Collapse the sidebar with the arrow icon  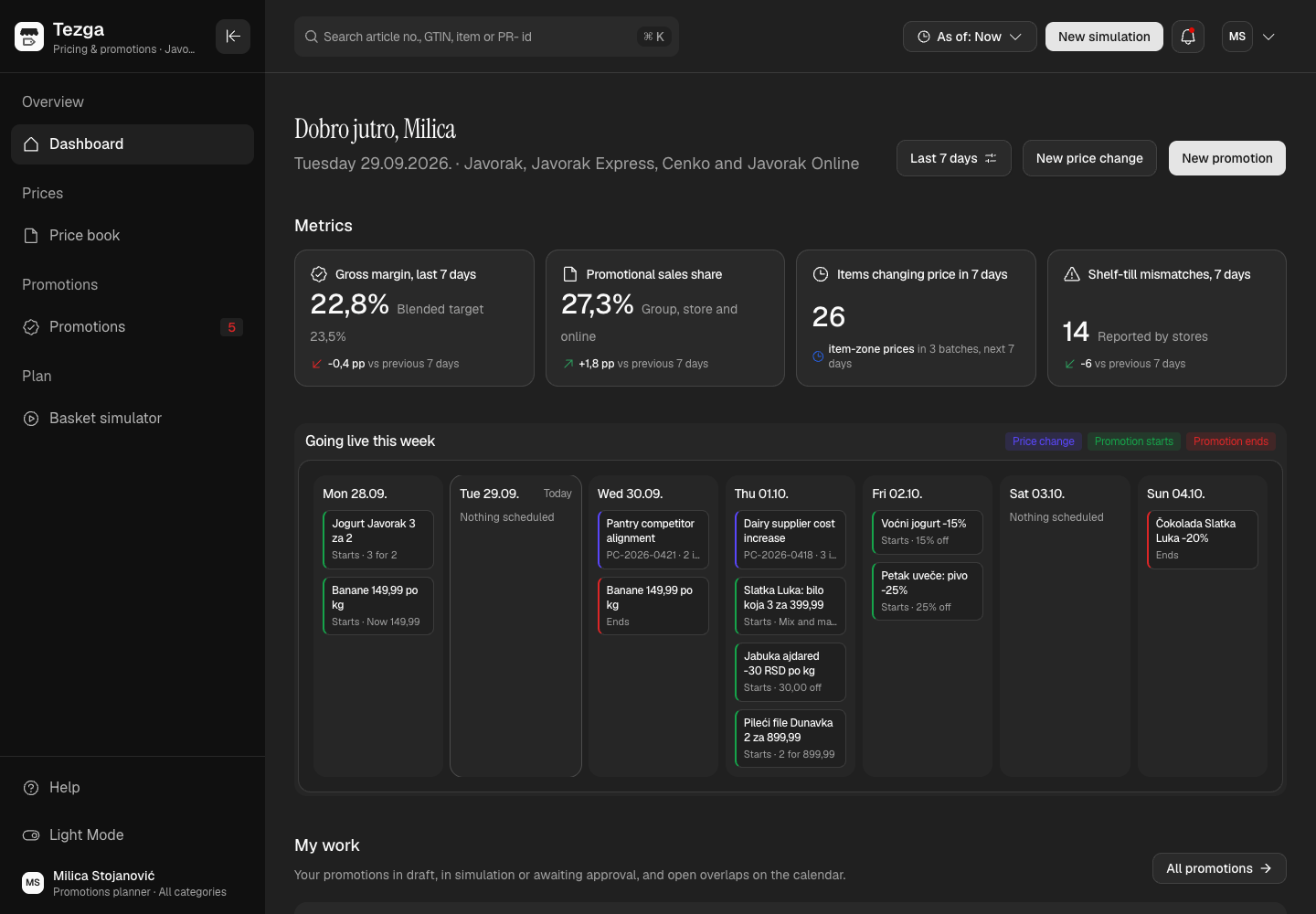pos(233,37)
